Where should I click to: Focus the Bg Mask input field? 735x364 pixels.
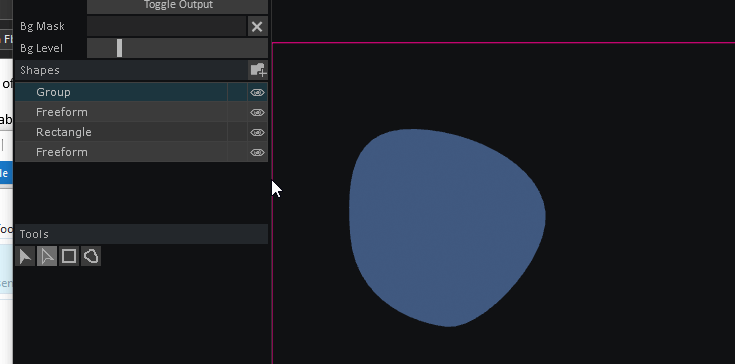coord(167,26)
